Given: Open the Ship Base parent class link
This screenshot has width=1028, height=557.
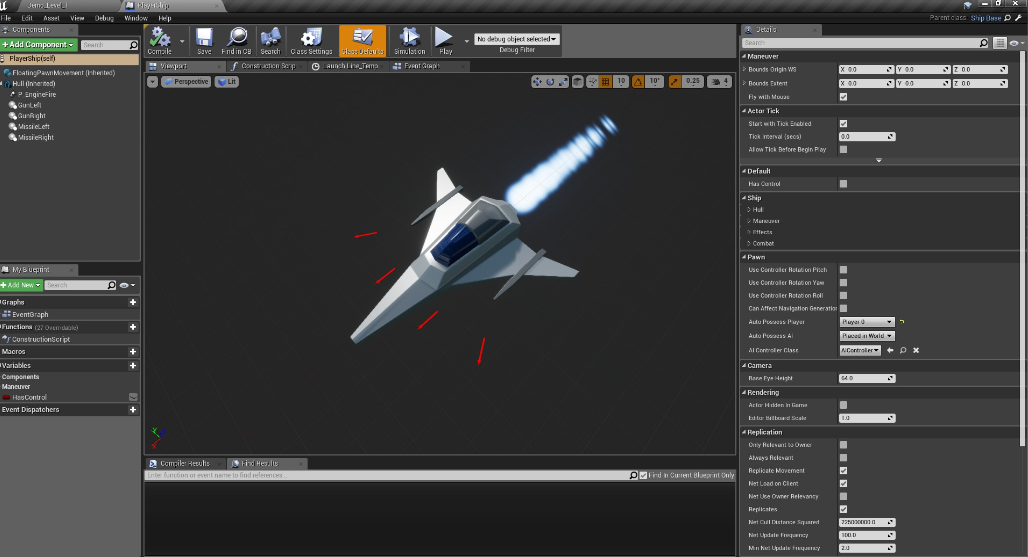Looking at the screenshot, I should (985, 18).
